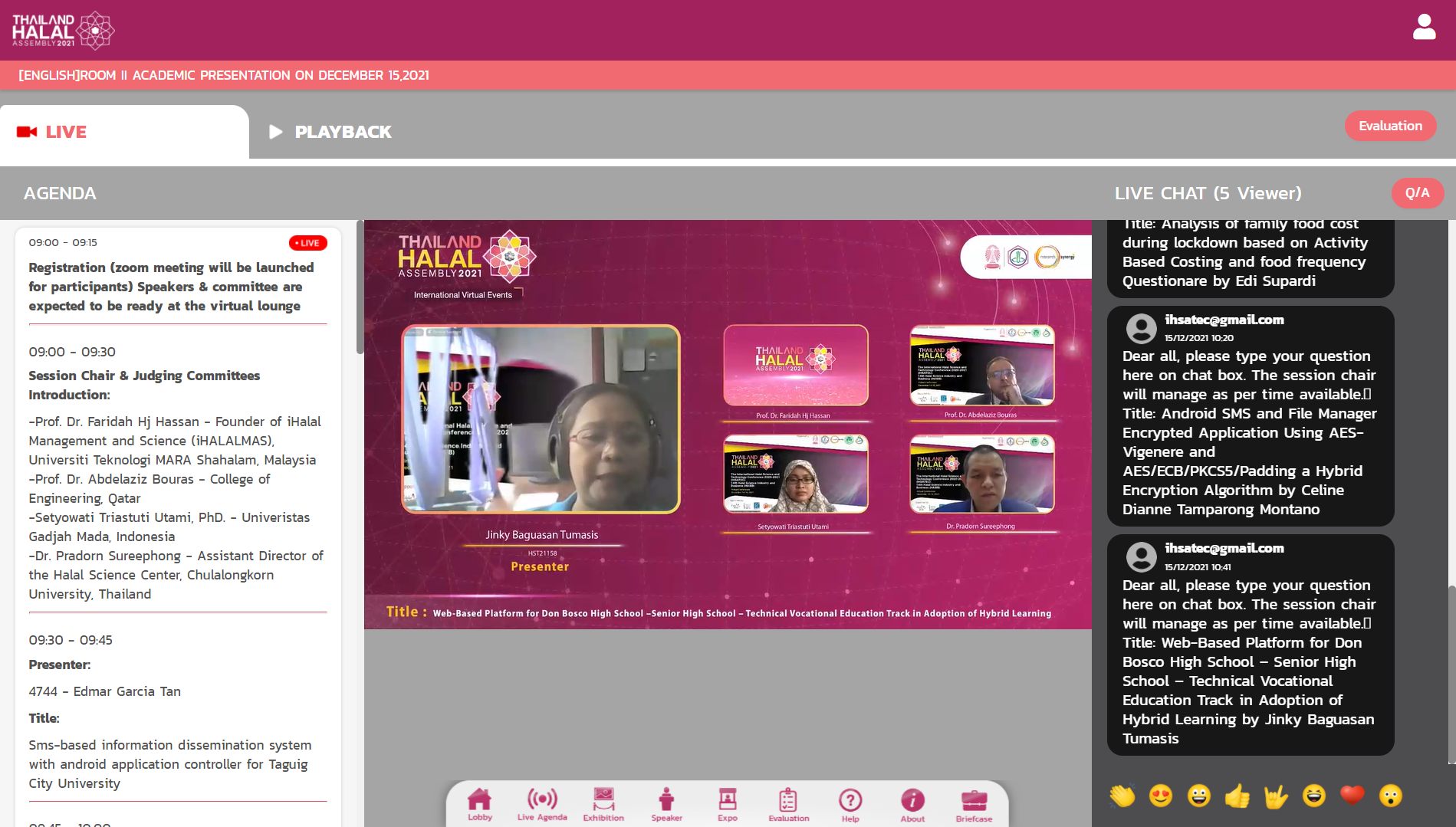The image size is (1456, 827).
Task: Click the Dr. Pradorn Sureephong video thumbnail
Action: point(982,474)
